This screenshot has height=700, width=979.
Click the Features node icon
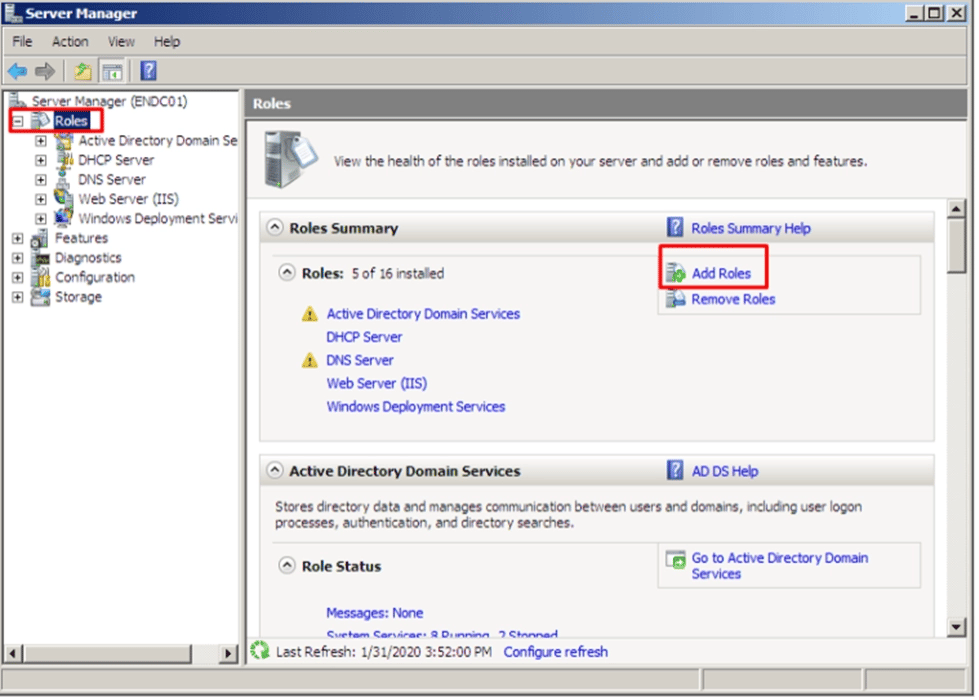[x=40, y=238]
